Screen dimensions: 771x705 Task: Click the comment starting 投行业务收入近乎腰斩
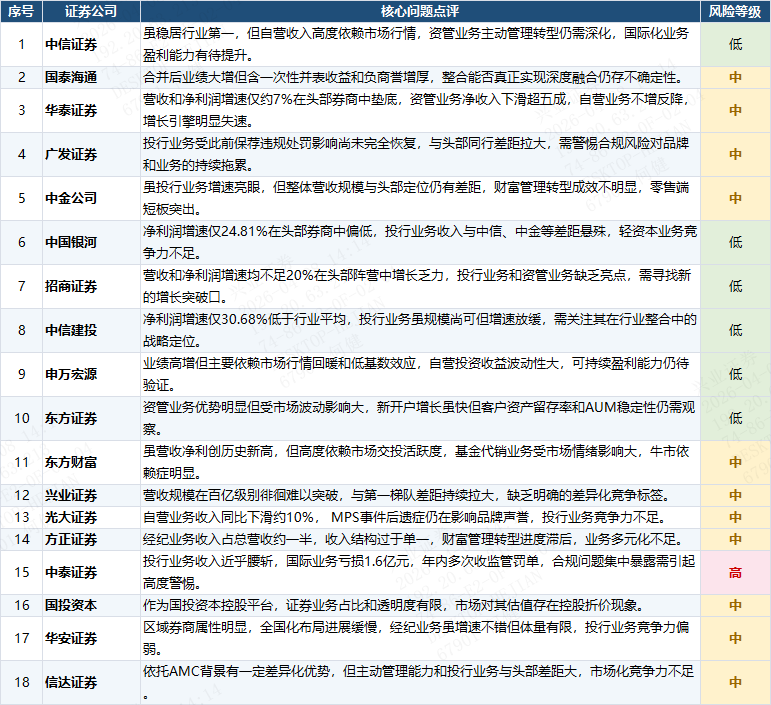point(420,572)
